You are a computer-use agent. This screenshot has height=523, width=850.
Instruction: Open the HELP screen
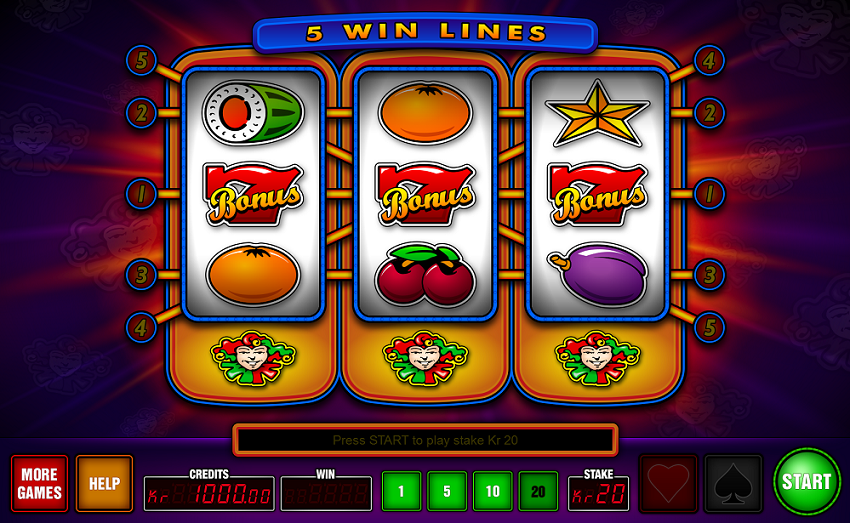coord(104,483)
